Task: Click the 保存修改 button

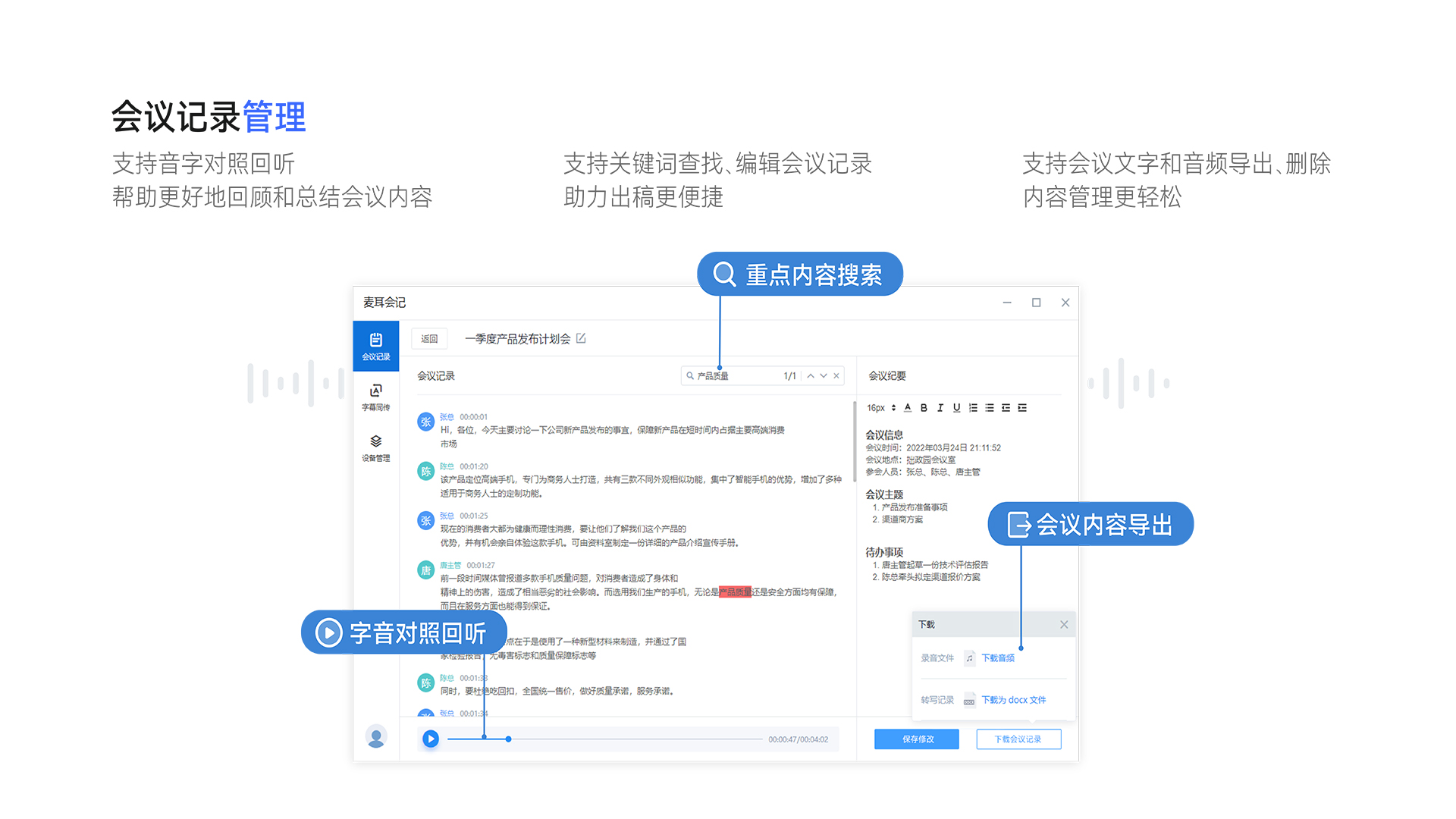Action: [917, 739]
